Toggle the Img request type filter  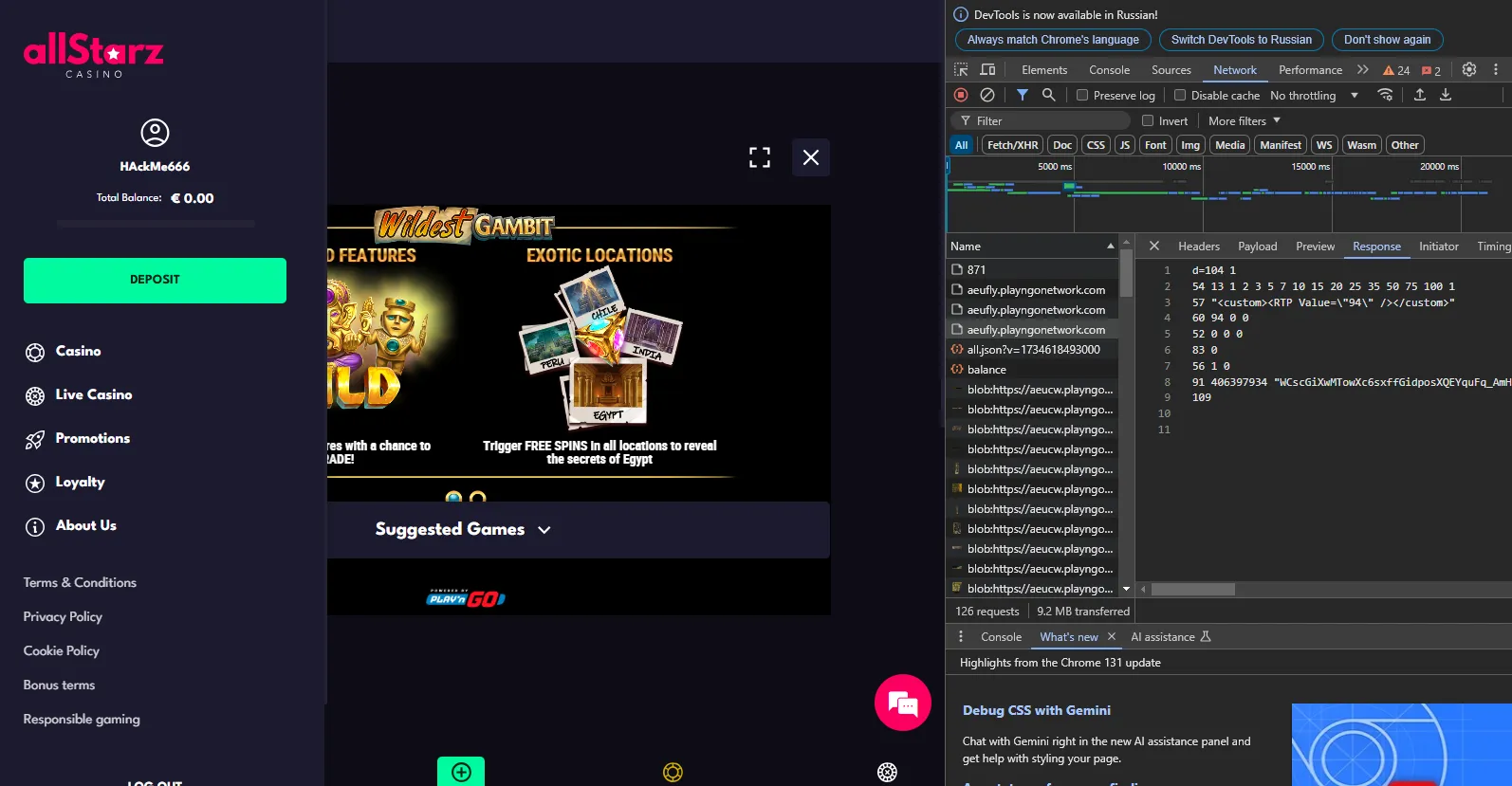pos(1190,145)
